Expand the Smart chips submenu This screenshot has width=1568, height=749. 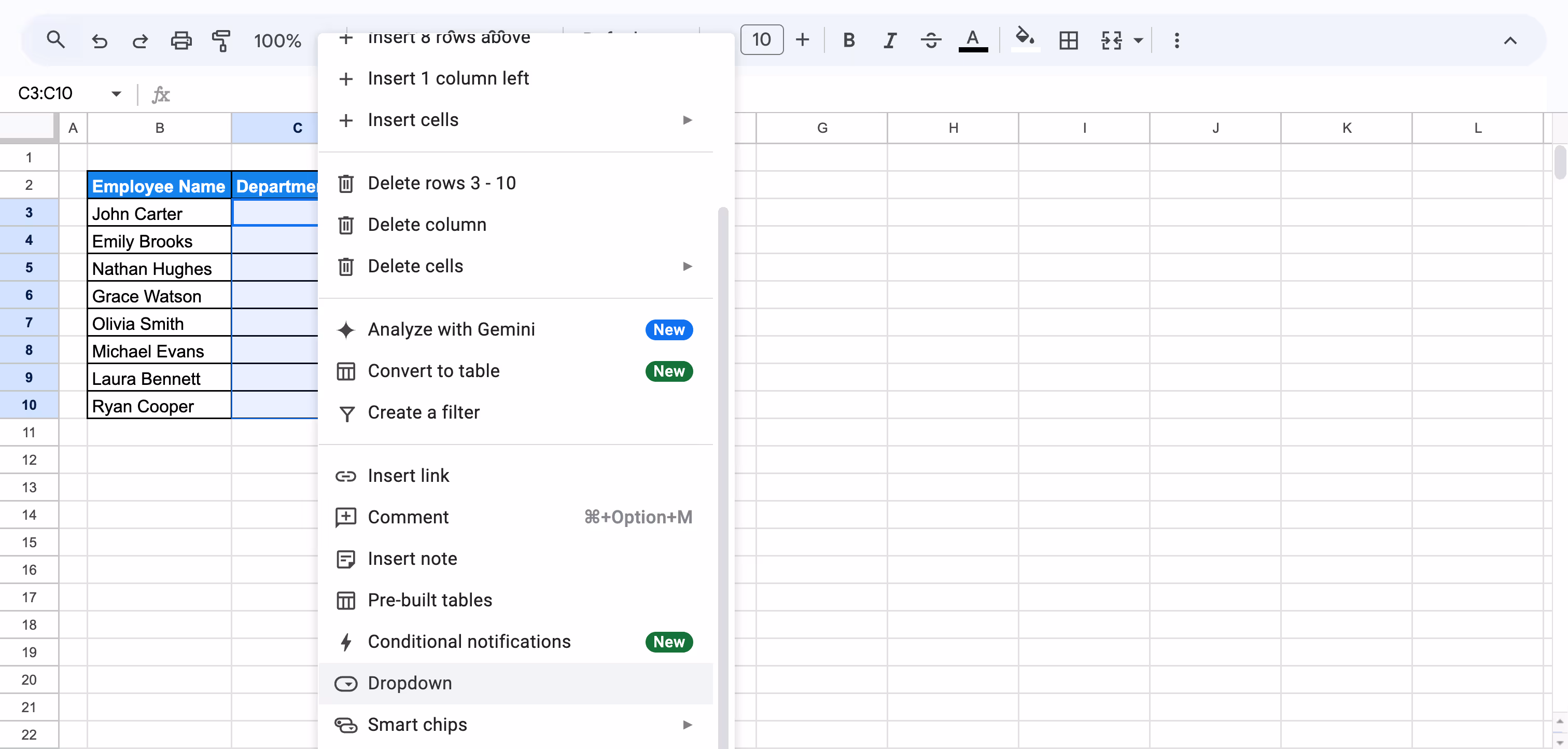[x=687, y=724]
